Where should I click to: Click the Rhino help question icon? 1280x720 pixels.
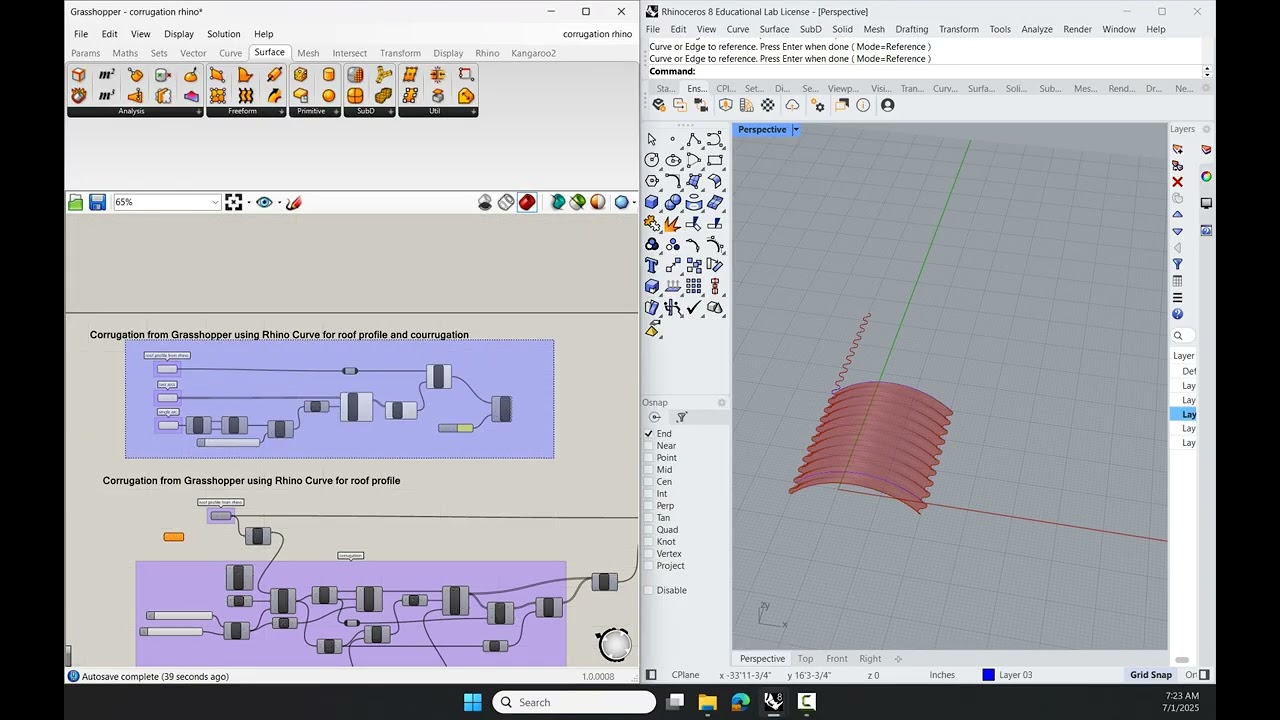(x=1178, y=314)
